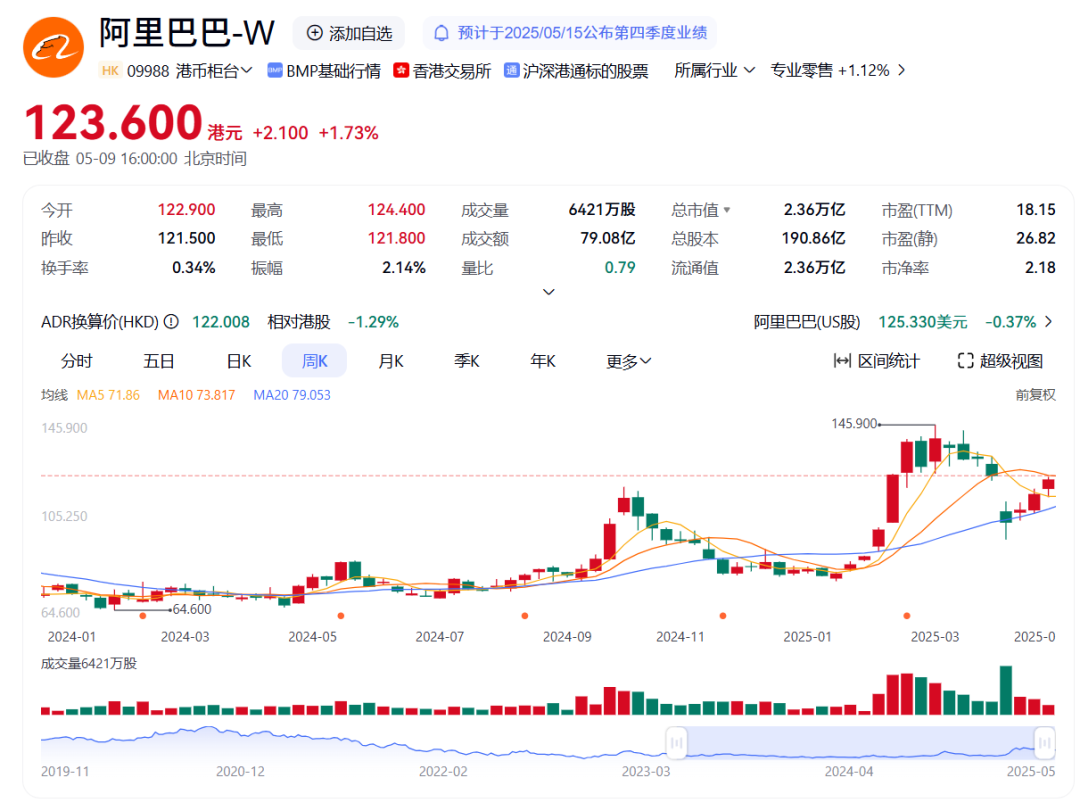1080x811 pixels.
Task: Switch to the 分时 chart tab
Action: point(76,361)
